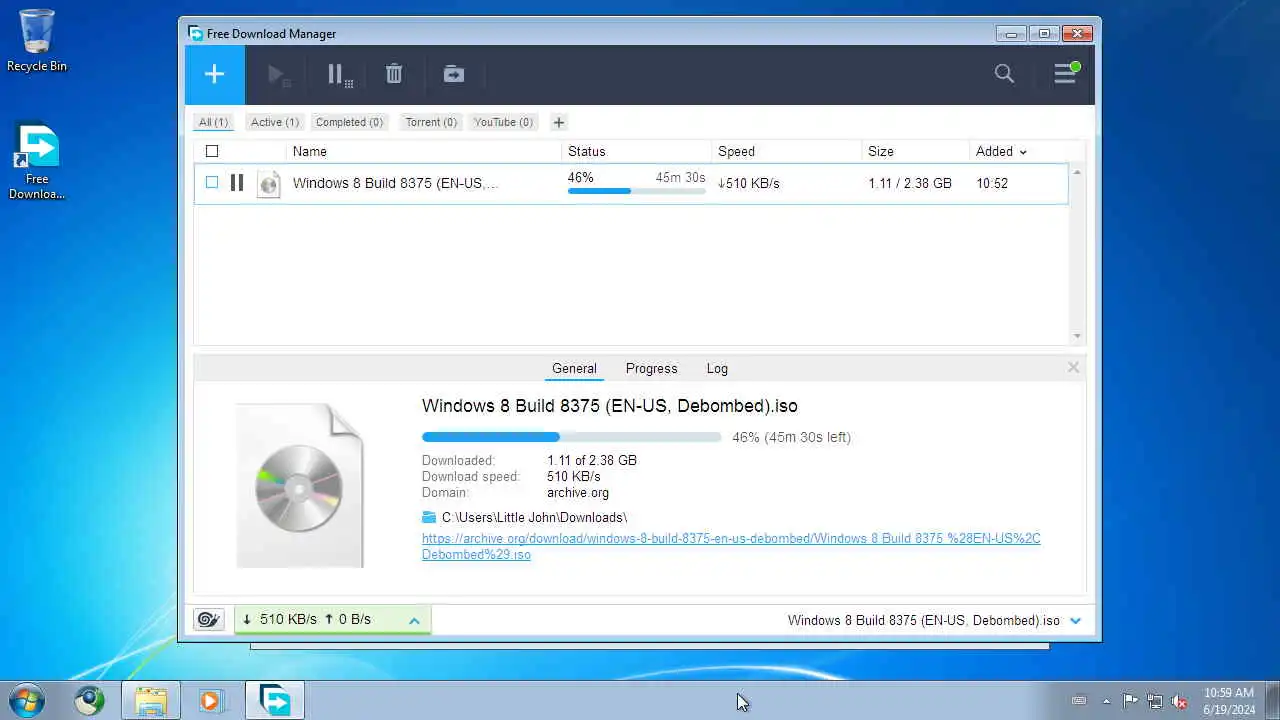This screenshot has height=720, width=1280.
Task: Sort by the Size column header
Action: (881, 151)
